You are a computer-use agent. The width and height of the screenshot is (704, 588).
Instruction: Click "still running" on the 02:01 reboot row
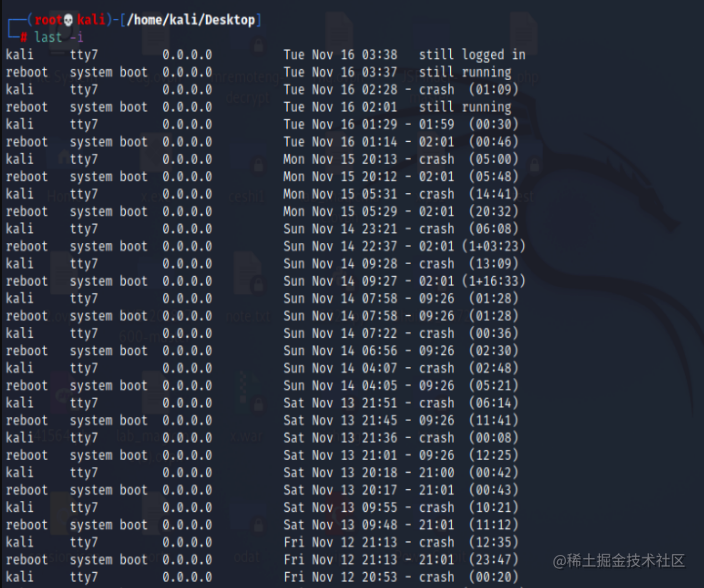465,107
